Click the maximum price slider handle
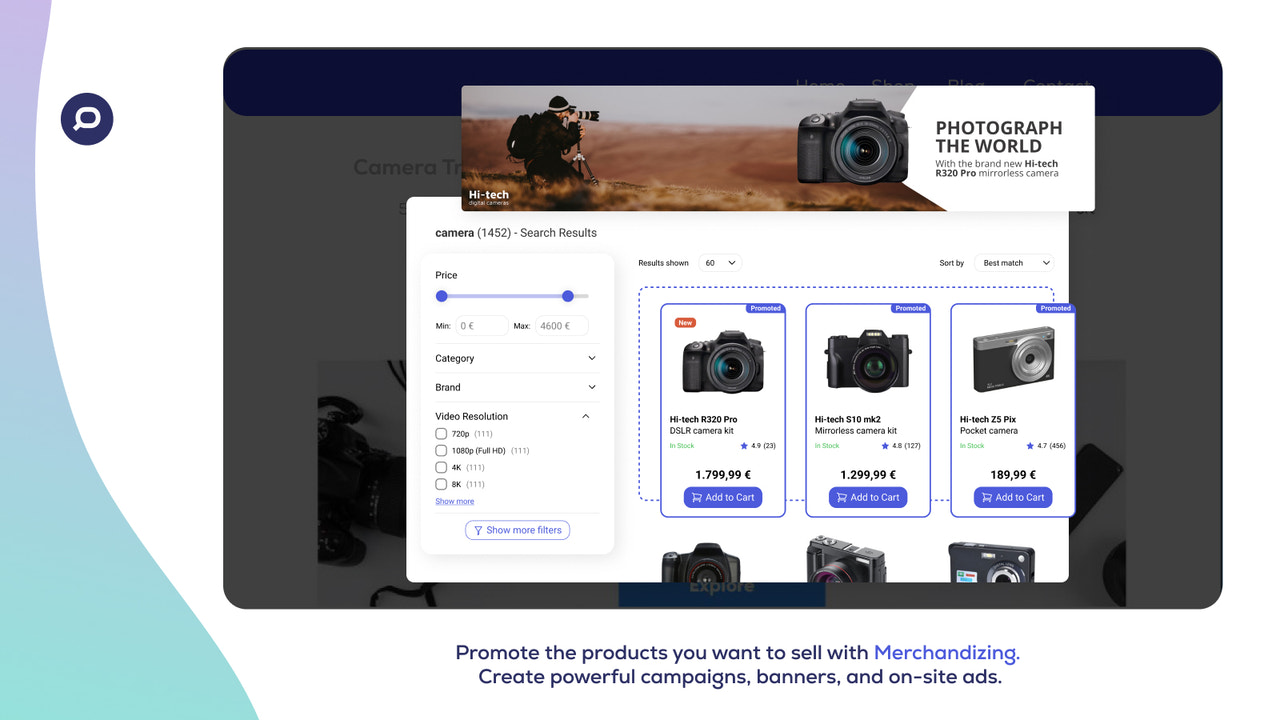This screenshot has height=720, width=1280. tap(568, 296)
